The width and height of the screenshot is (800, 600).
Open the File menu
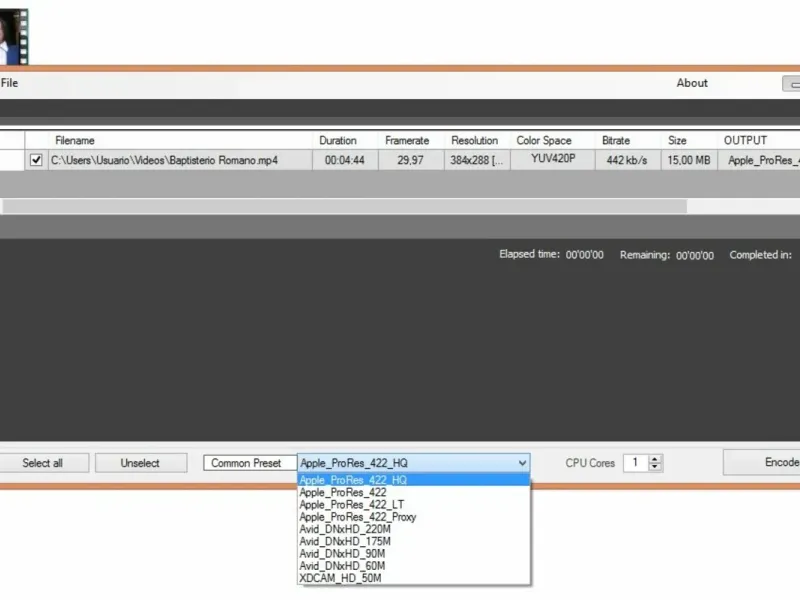coord(9,83)
